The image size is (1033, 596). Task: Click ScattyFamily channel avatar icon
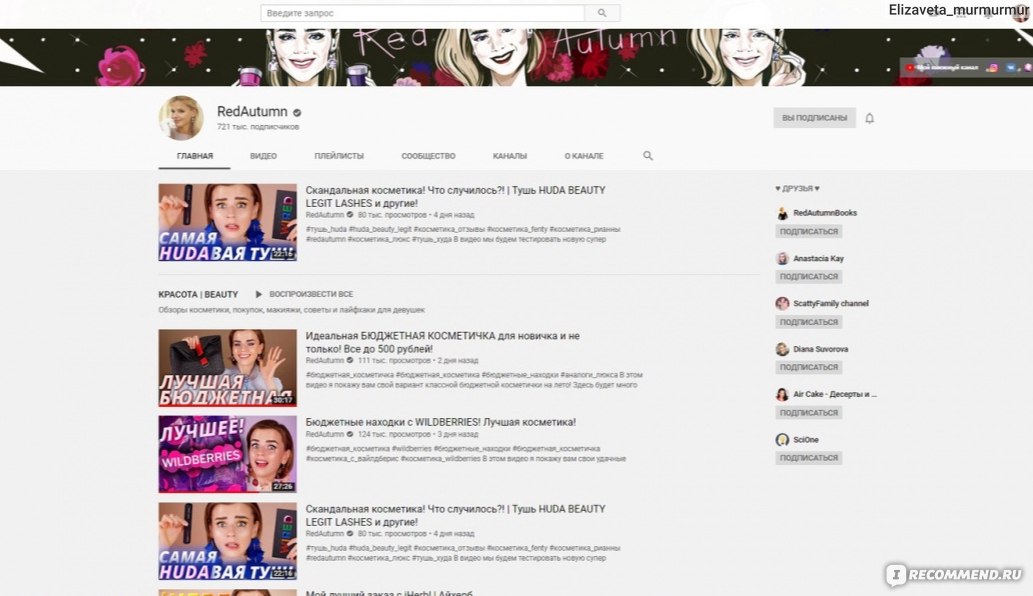(782, 304)
